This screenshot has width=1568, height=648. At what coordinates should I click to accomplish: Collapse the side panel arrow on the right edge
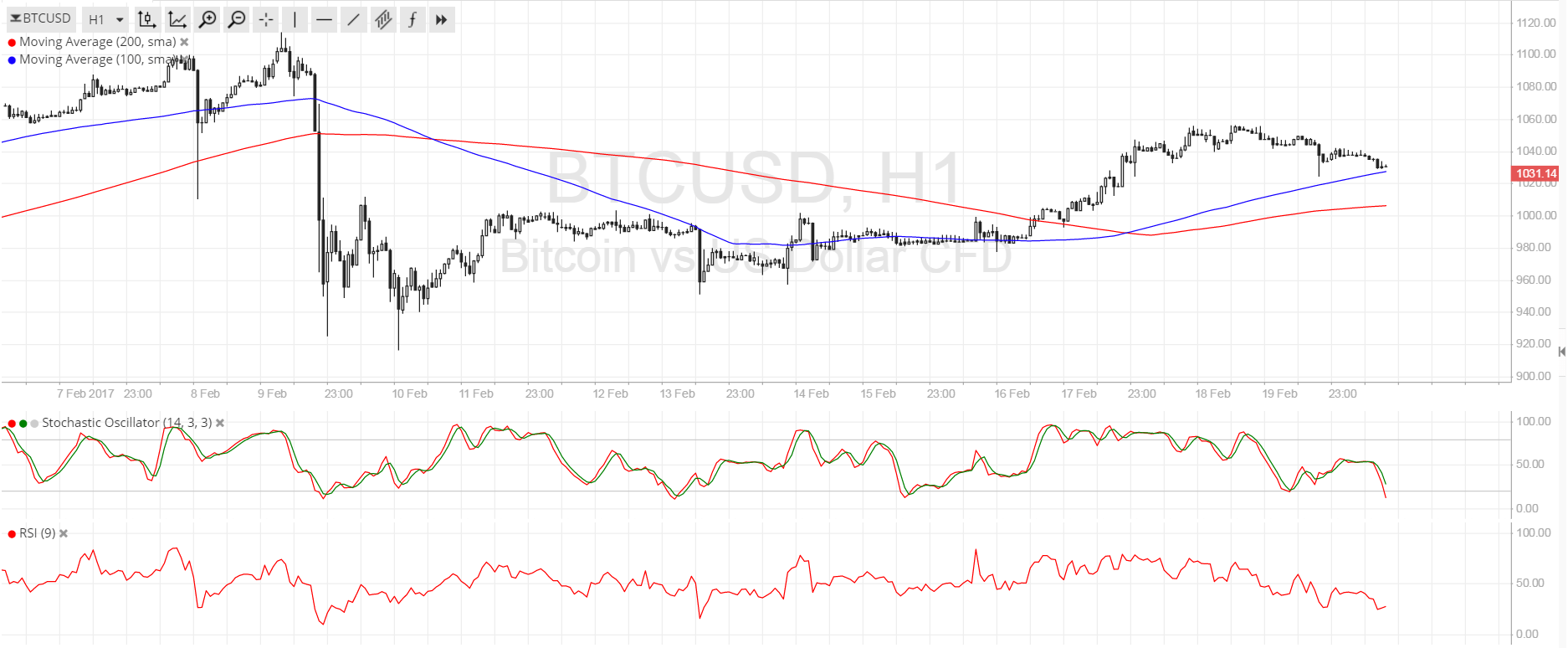1561,352
